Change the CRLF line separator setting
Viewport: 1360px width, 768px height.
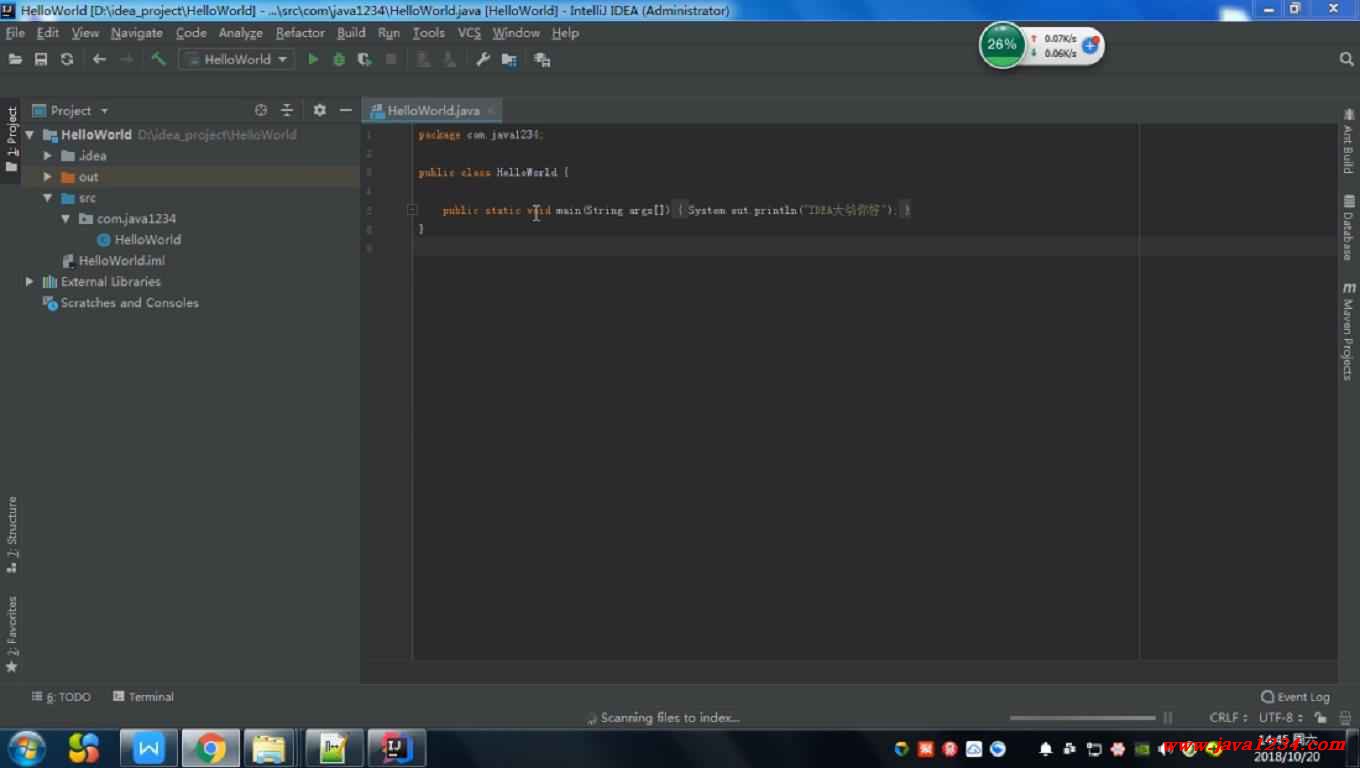[1228, 718]
